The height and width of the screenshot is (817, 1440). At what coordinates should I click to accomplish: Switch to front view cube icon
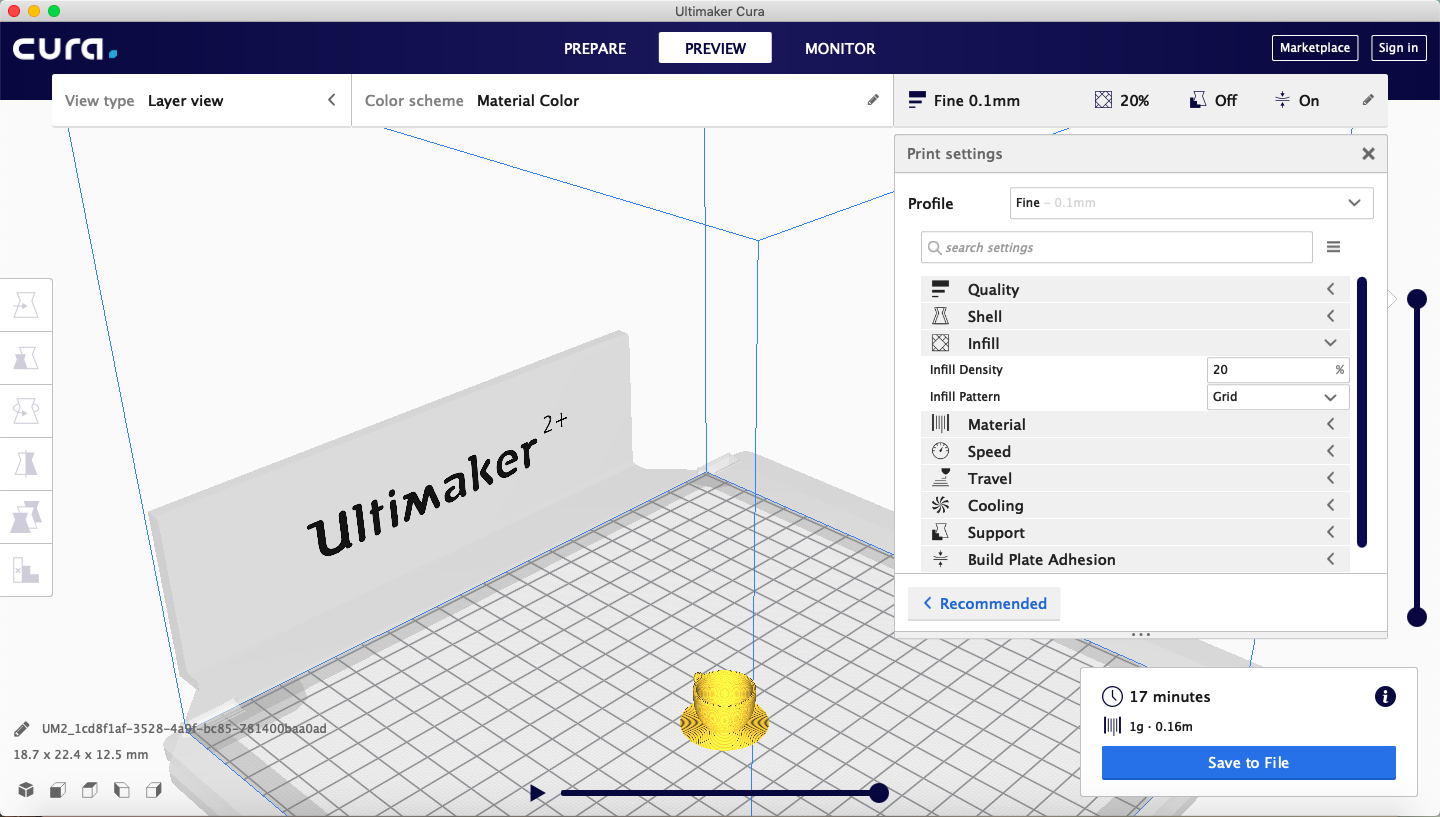pyautogui.click(x=58, y=790)
